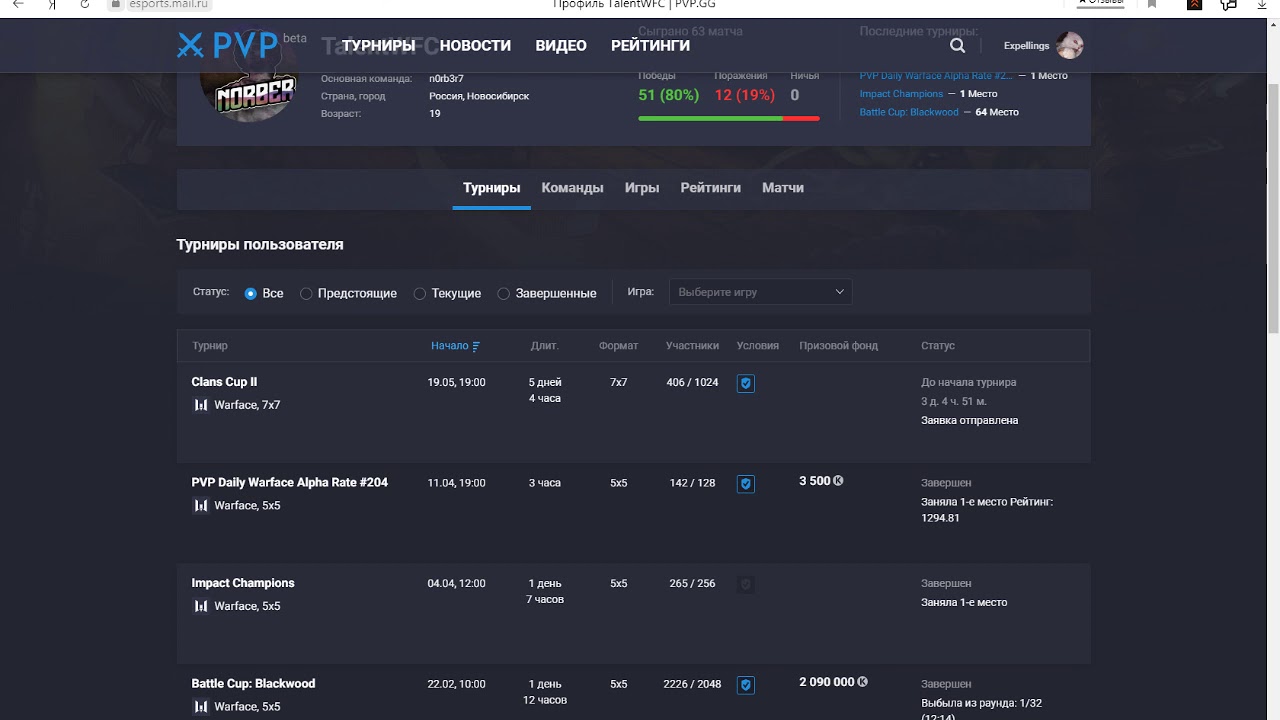Click the dimmed shield icon for Impact Champions
The image size is (1280, 720).
pos(745,584)
